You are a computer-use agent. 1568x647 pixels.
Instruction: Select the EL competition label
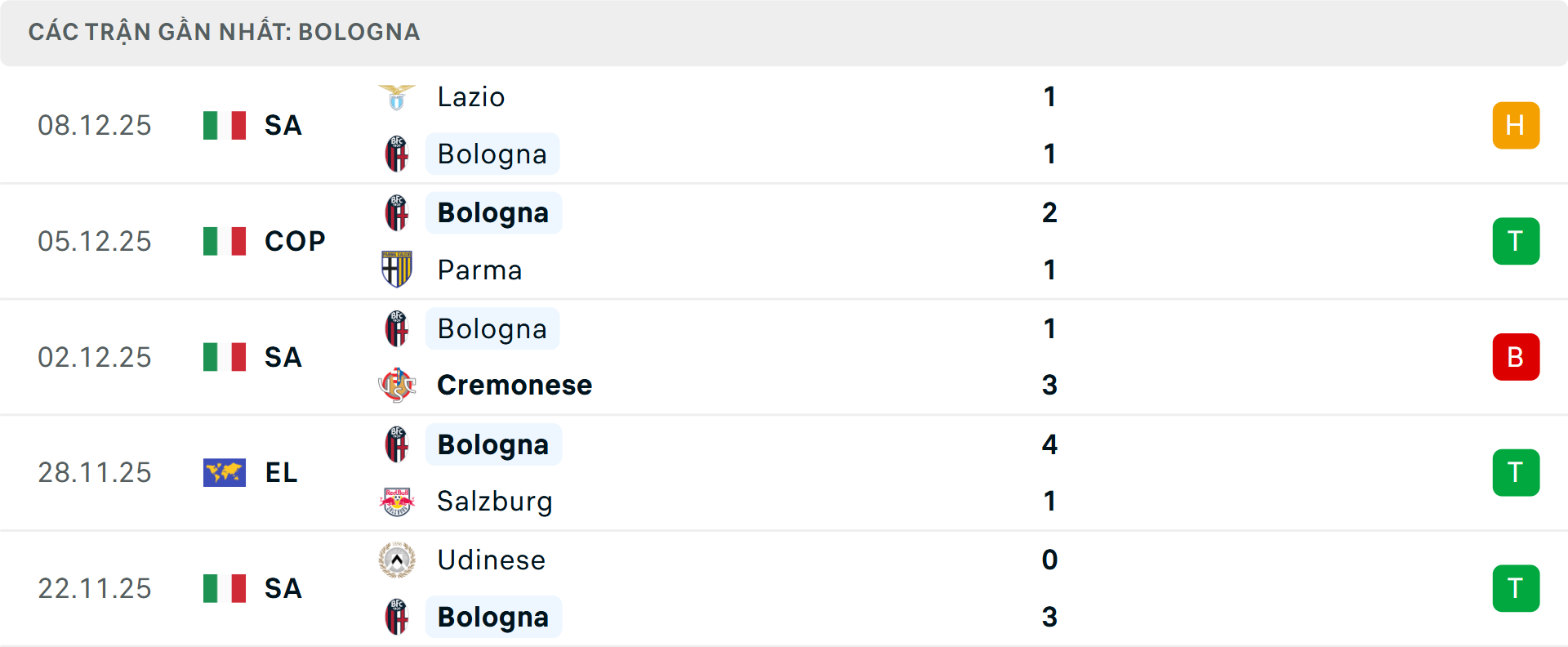click(x=281, y=472)
